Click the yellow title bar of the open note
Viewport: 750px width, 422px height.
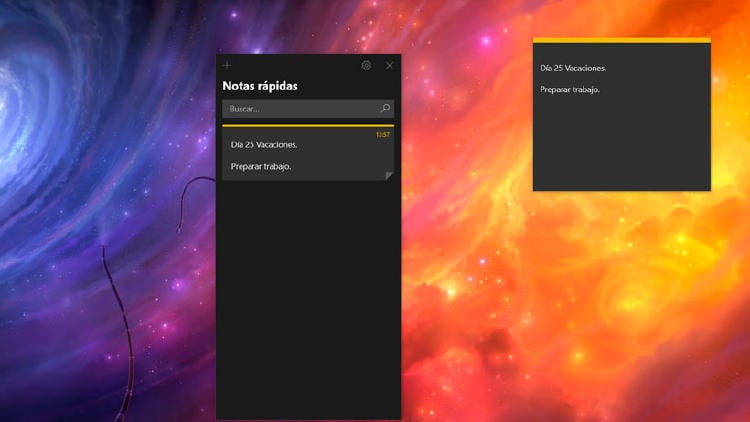tap(621, 40)
